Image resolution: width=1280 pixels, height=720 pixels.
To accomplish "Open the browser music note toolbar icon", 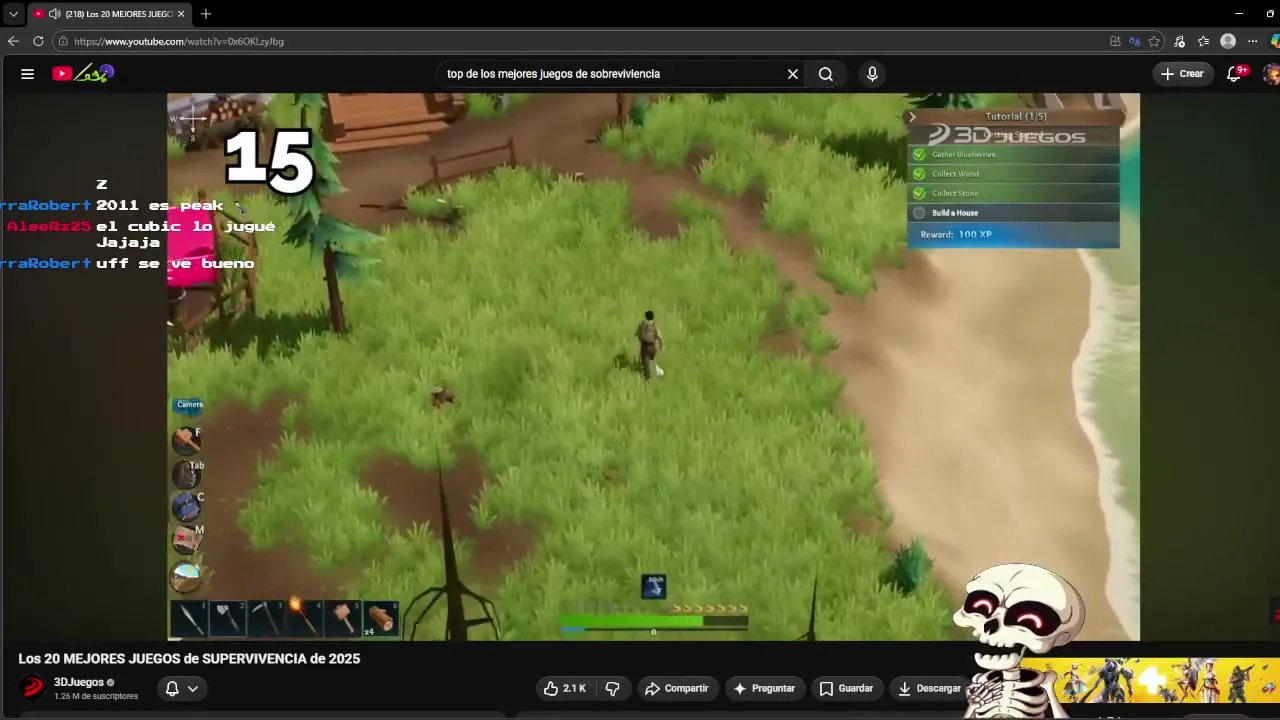I will (x=1180, y=41).
